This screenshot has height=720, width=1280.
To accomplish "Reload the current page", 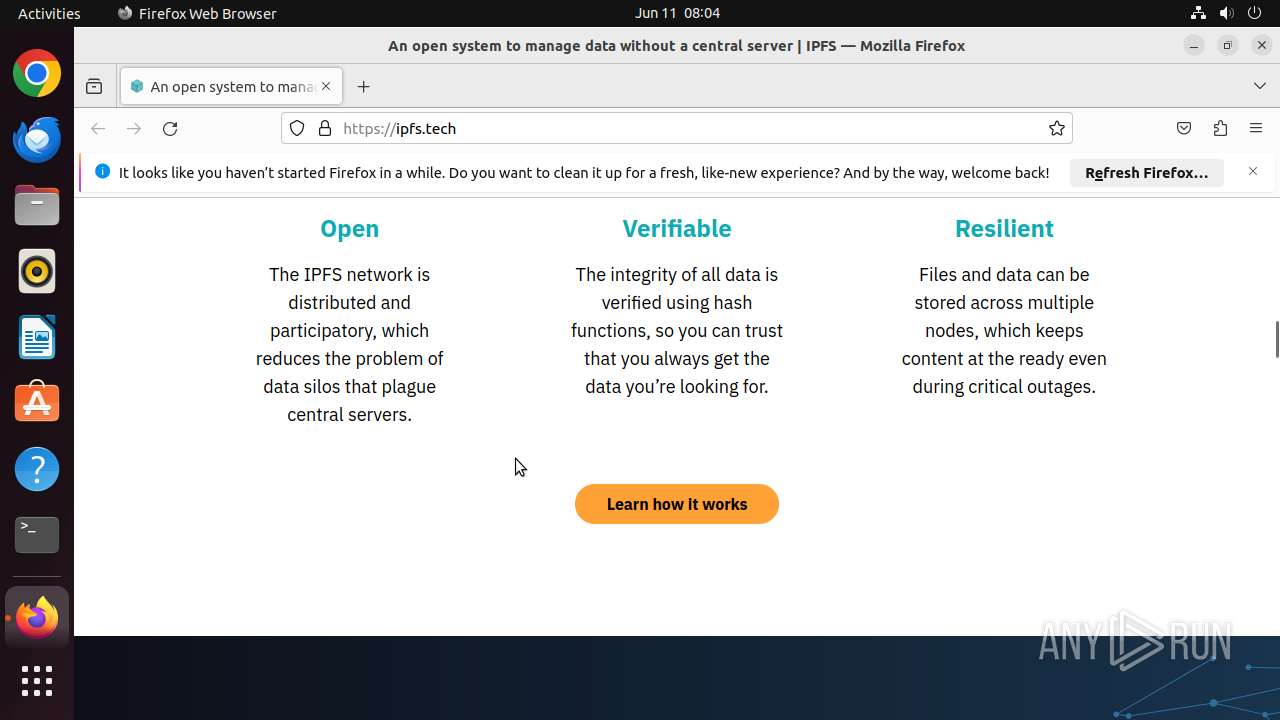I will click(170, 129).
